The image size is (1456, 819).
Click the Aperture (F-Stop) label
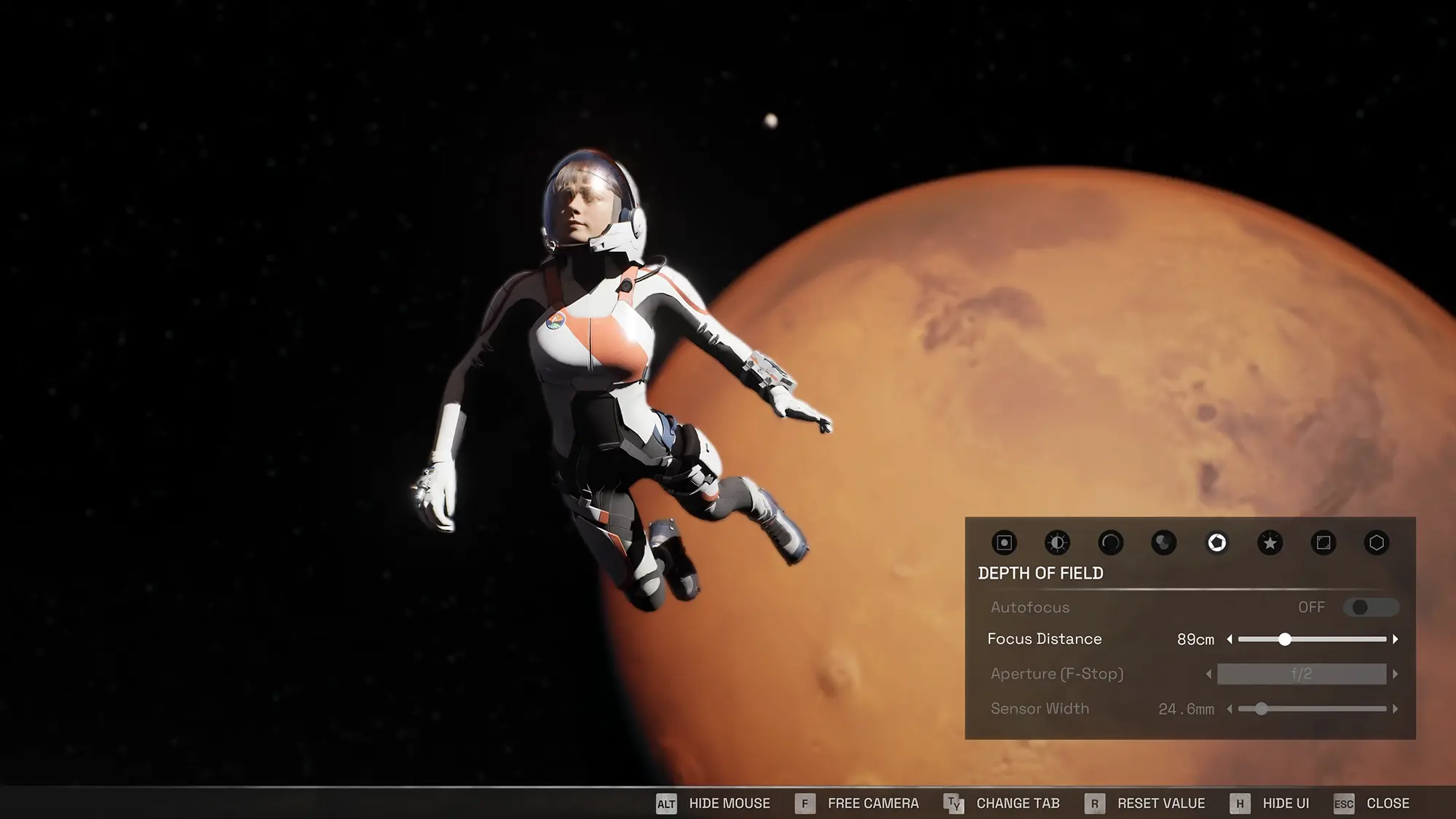1057,674
